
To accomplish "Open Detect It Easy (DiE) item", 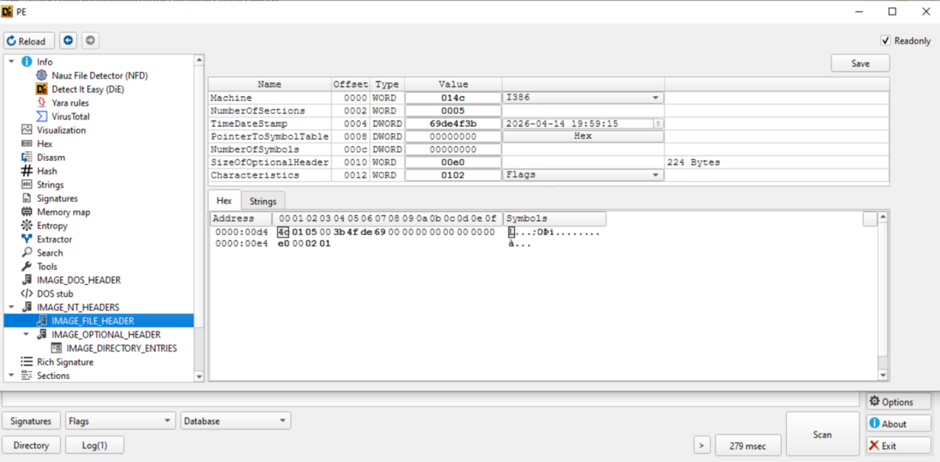I will 88,89.
